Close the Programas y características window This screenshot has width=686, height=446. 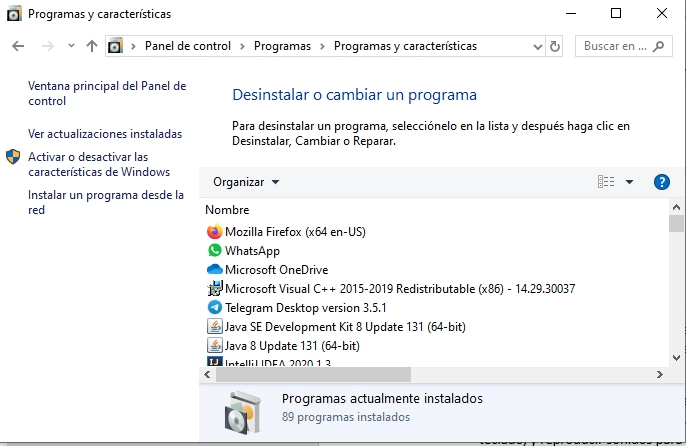point(662,14)
